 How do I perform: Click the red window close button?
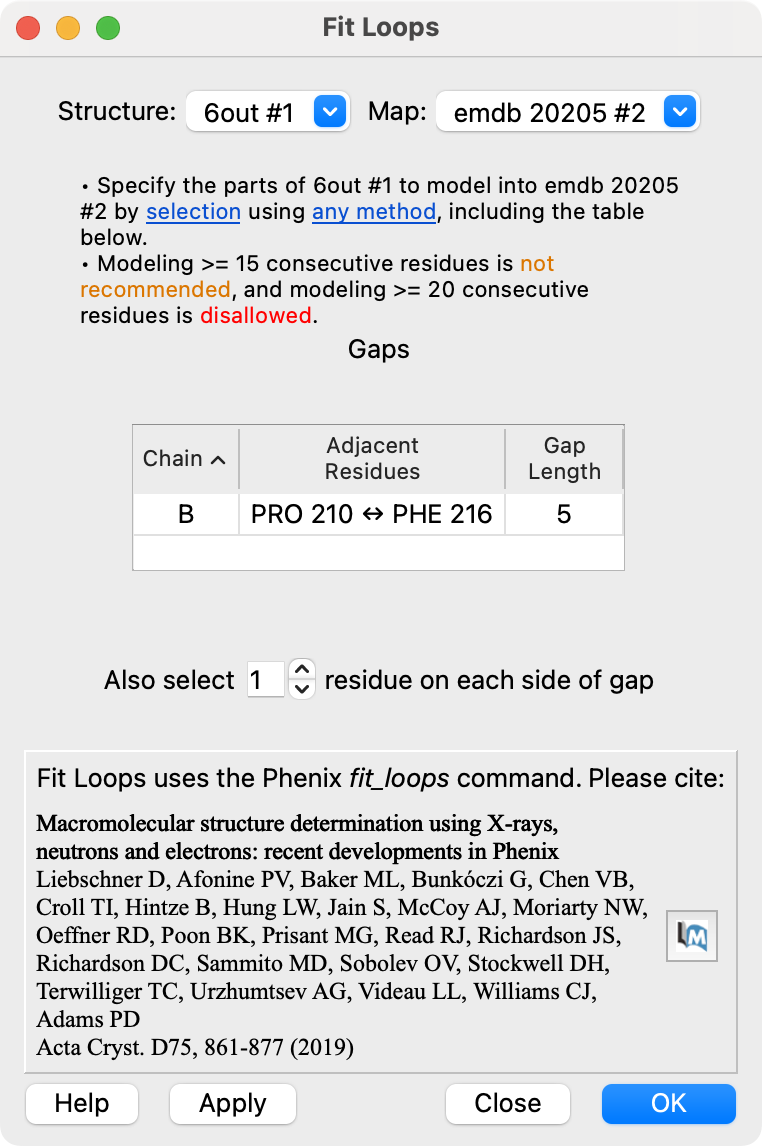click(28, 28)
